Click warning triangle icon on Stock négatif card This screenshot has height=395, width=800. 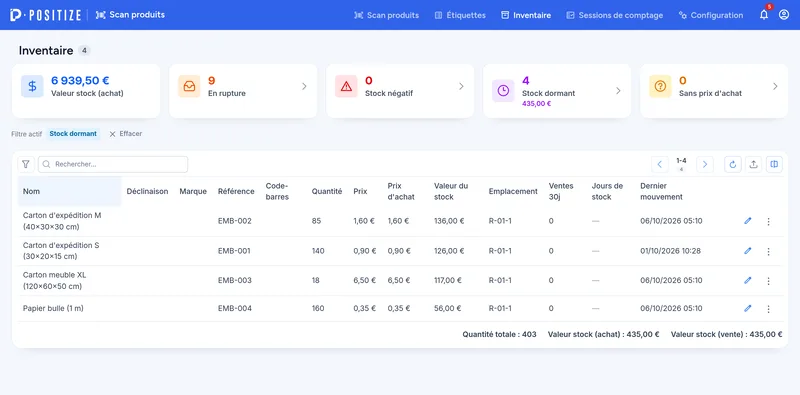click(x=346, y=86)
